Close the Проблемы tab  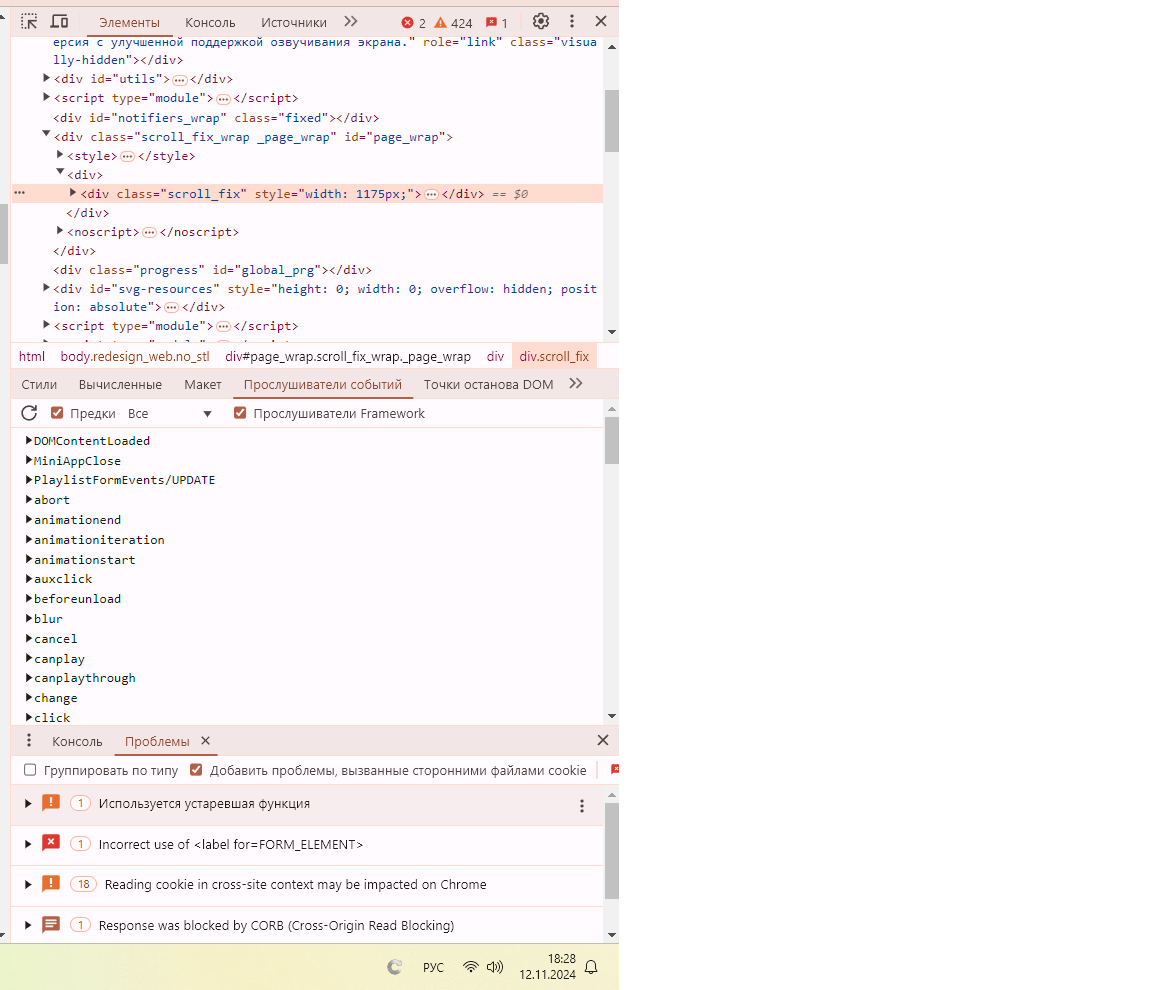(x=206, y=740)
